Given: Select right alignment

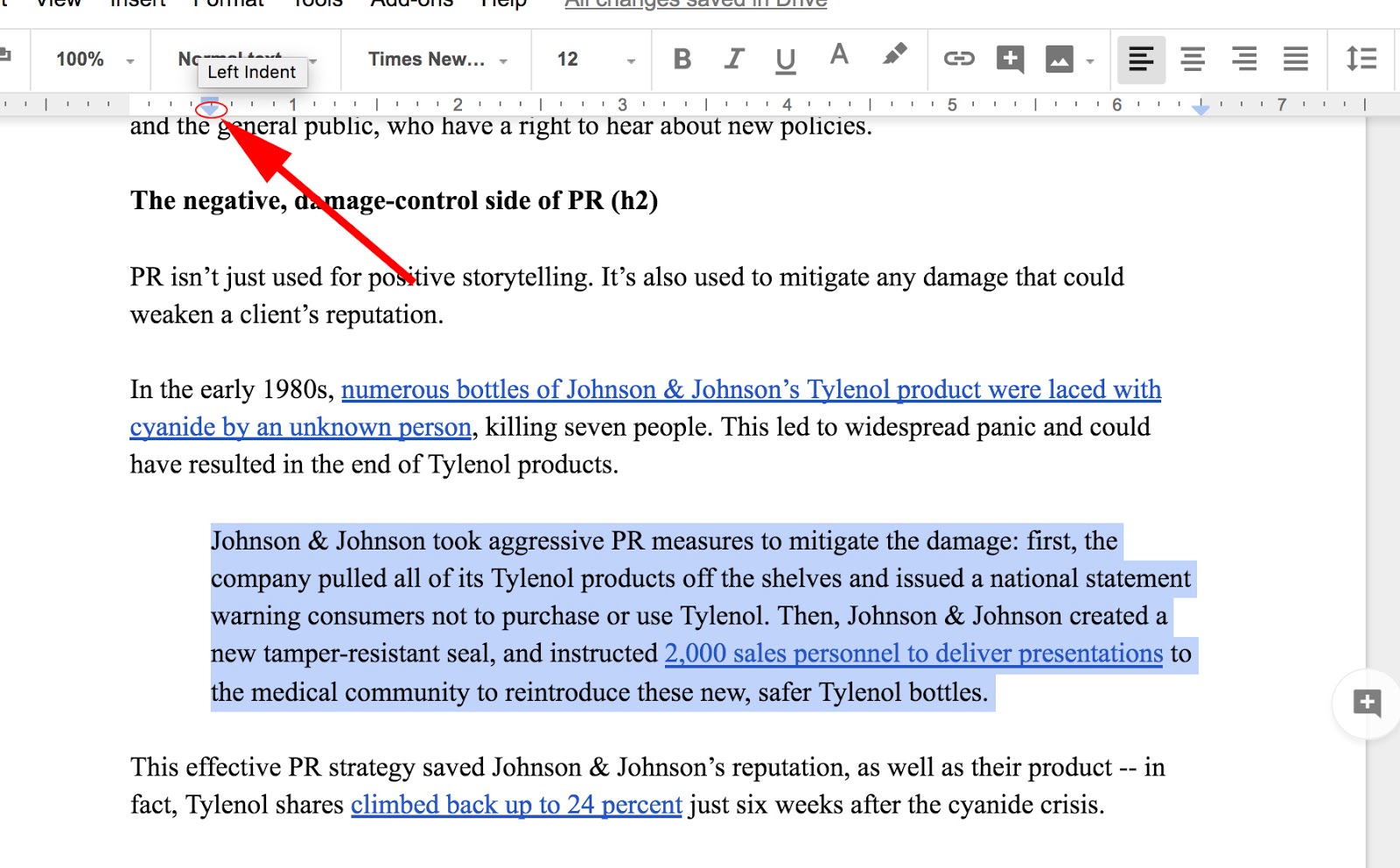Looking at the screenshot, I should (x=1243, y=60).
